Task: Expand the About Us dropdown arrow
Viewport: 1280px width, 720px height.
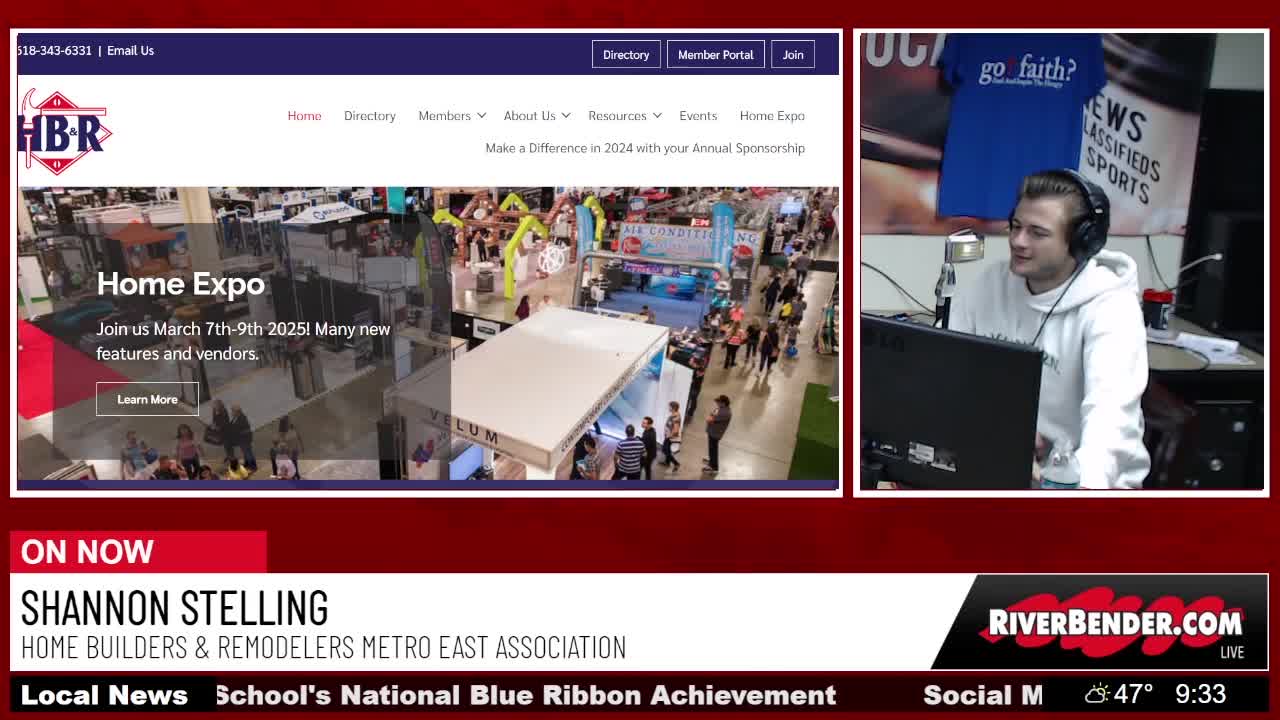Action: pyautogui.click(x=566, y=116)
